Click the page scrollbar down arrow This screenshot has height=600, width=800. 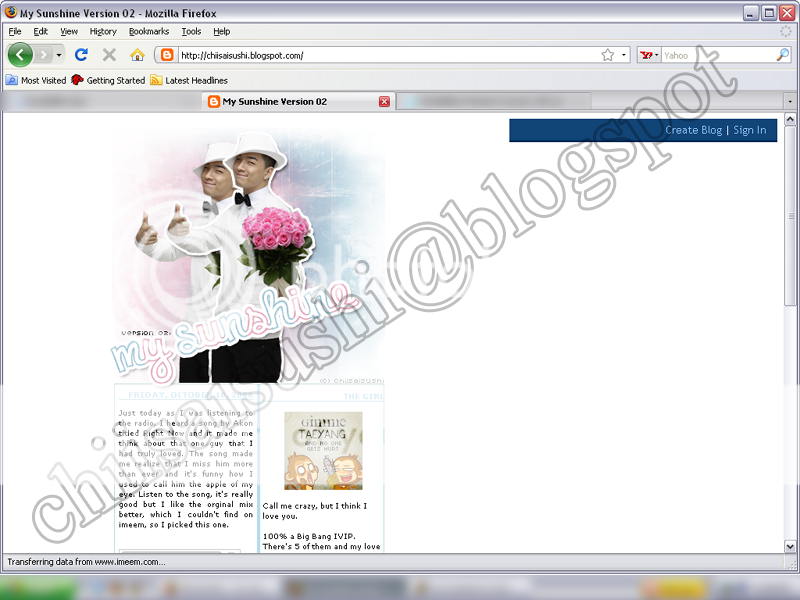(x=791, y=546)
